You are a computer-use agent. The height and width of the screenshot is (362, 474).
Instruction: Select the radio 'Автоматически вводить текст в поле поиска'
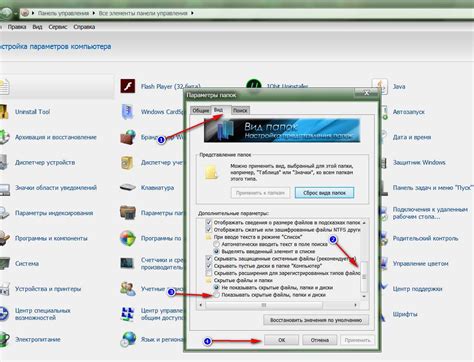pyautogui.click(x=217, y=244)
